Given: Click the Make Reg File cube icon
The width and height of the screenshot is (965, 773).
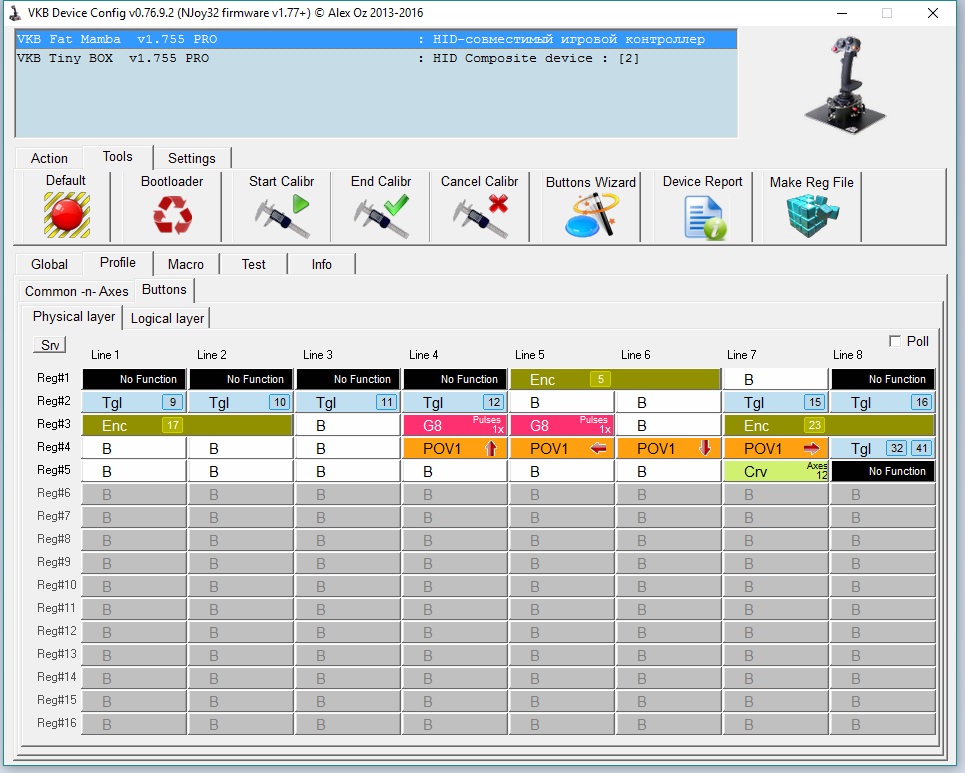Looking at the screenshot, I should point(811,214).
